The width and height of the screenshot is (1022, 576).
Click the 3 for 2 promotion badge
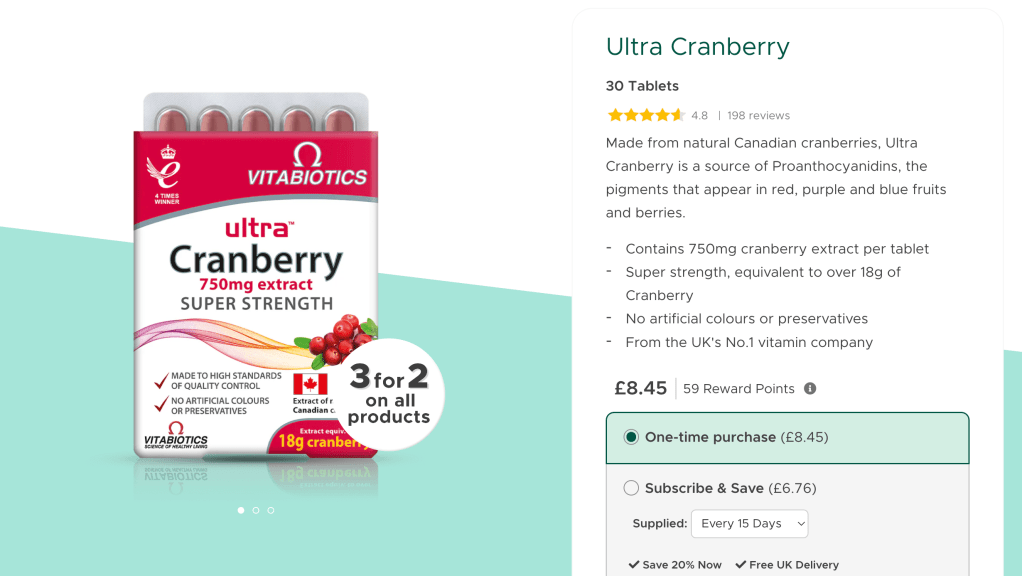pyautogui.click(x=389, y=395)
